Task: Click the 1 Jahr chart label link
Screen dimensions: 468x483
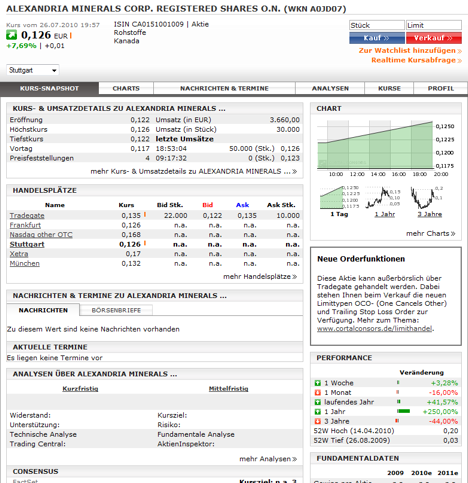Action: [385, 214]
